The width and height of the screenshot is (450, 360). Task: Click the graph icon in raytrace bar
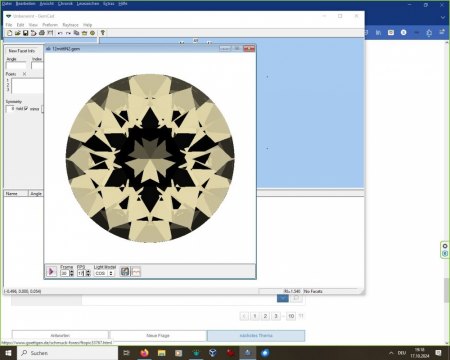136,272
